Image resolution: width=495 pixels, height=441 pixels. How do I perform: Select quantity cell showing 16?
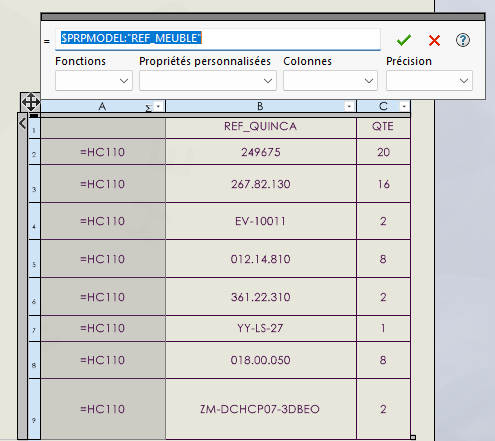pos(383,184)
